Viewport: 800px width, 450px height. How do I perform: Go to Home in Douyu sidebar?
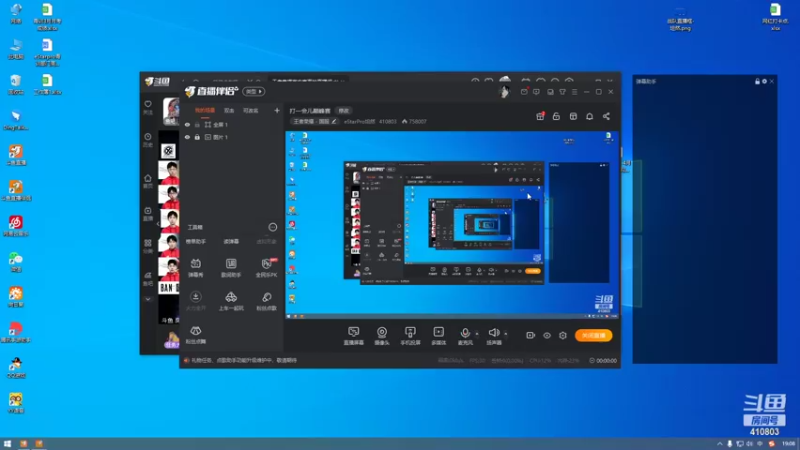click(x=148, y=181)
